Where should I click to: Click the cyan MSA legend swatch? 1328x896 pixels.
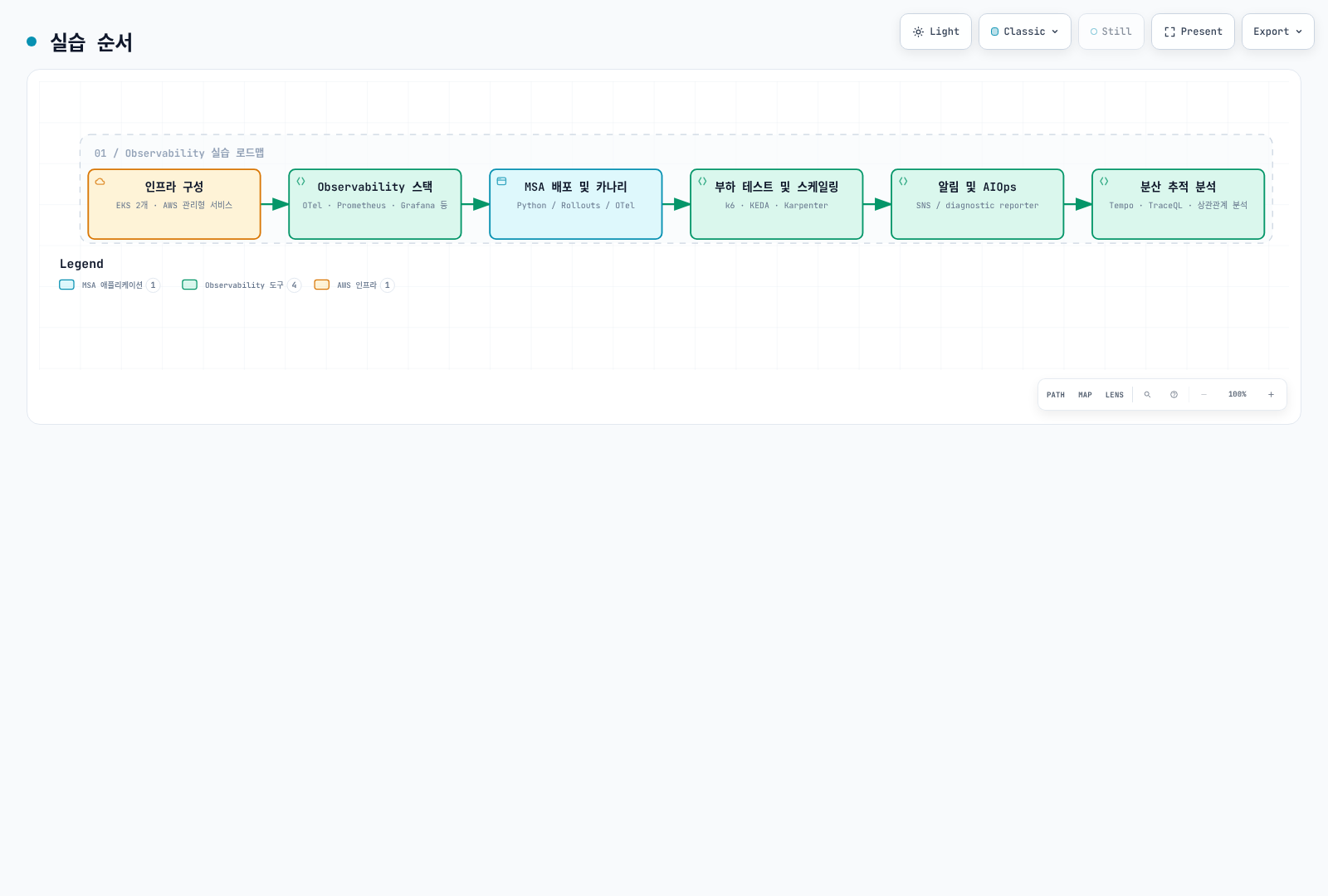point(67,285)
